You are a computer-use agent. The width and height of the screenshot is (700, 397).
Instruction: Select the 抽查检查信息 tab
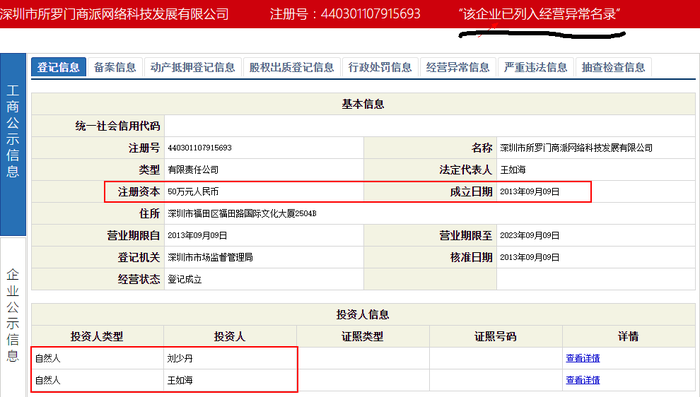[613, 67]
